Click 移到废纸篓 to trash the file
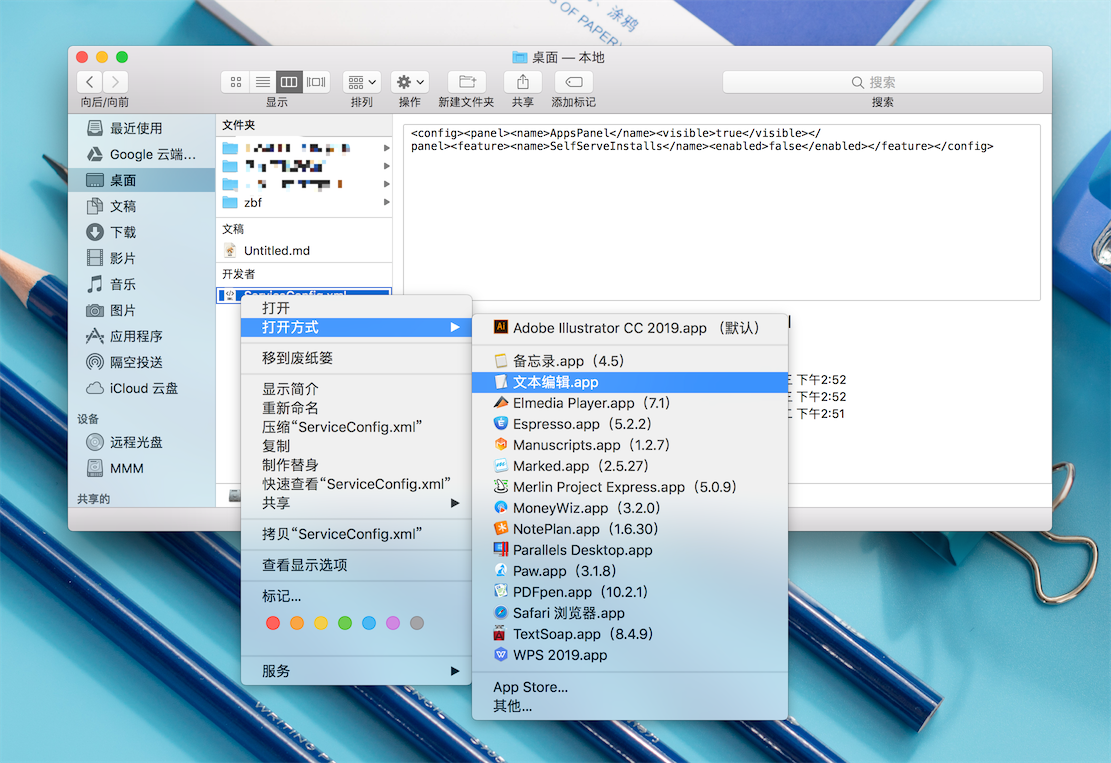The image size is (1111, 763). (356, 358)
